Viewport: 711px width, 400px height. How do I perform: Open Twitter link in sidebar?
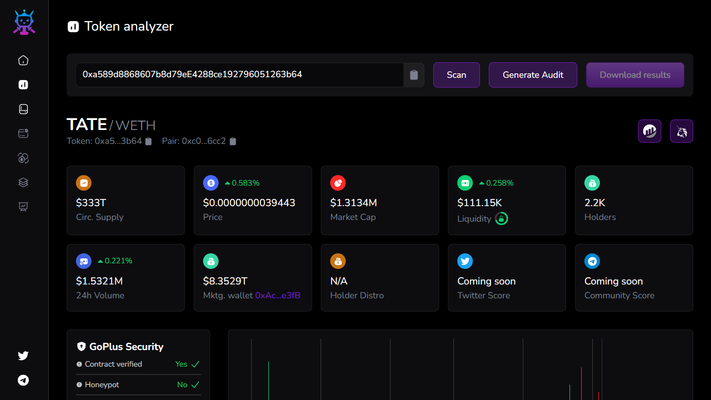point(23,356)
